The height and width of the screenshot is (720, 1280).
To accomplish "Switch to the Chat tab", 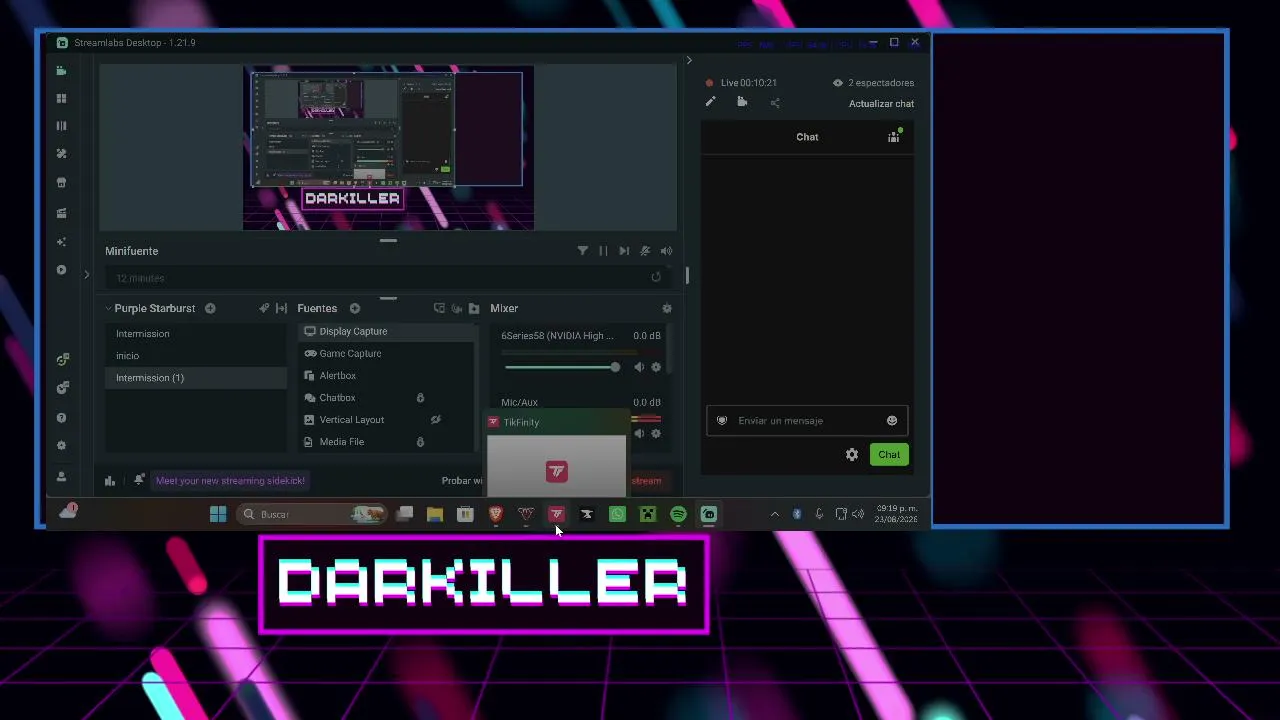I will pos(807,137).
